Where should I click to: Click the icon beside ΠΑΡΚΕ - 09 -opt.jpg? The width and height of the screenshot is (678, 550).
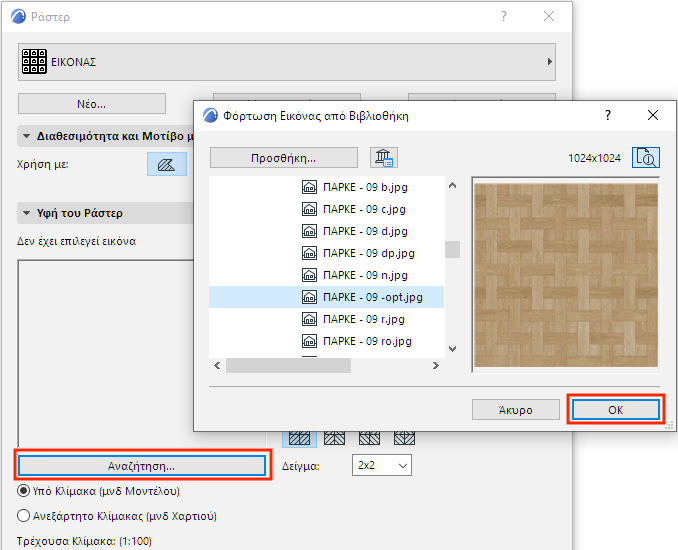point(309,297)
